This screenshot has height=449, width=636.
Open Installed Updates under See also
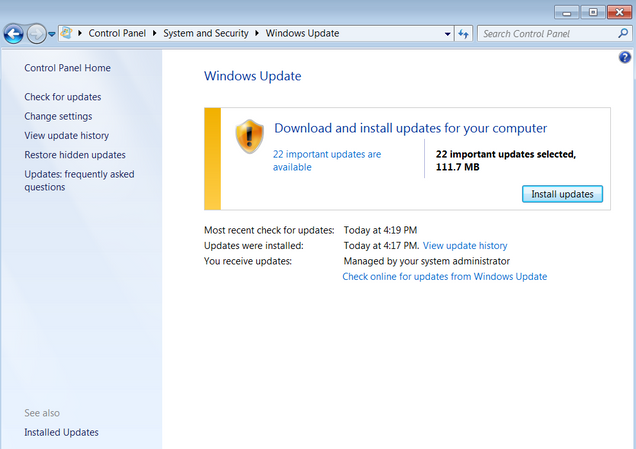click(61, 432)
